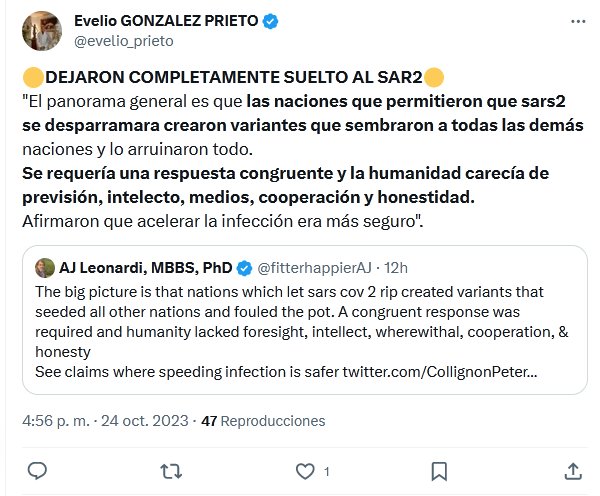Reply to Evelio's tweet
The image size is (600, 496).
36,470
